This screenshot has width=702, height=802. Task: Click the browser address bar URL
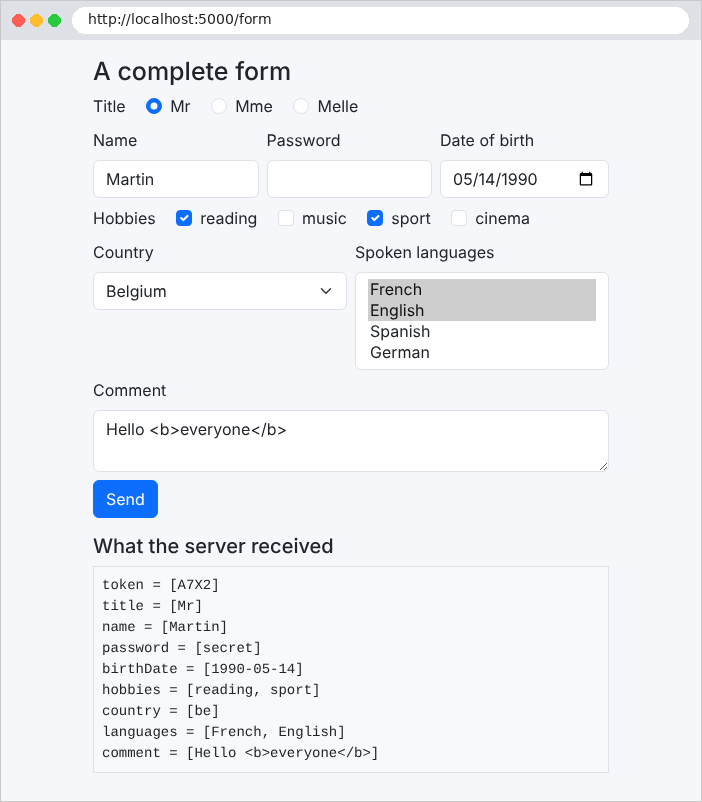pos(380,20)
